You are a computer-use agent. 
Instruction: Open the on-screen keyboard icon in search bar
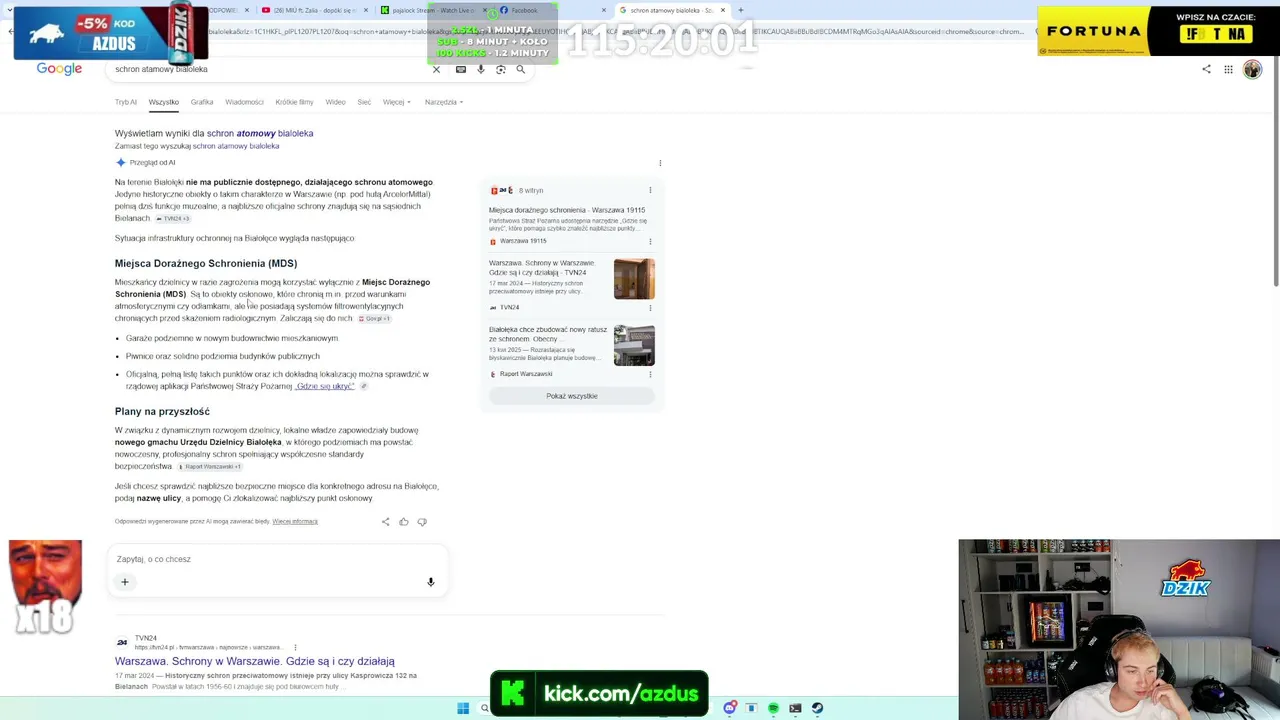click(461, 70)
